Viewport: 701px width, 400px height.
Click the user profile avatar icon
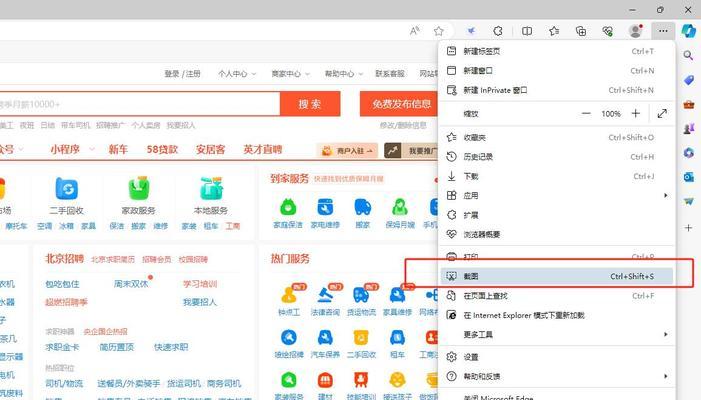635,31
